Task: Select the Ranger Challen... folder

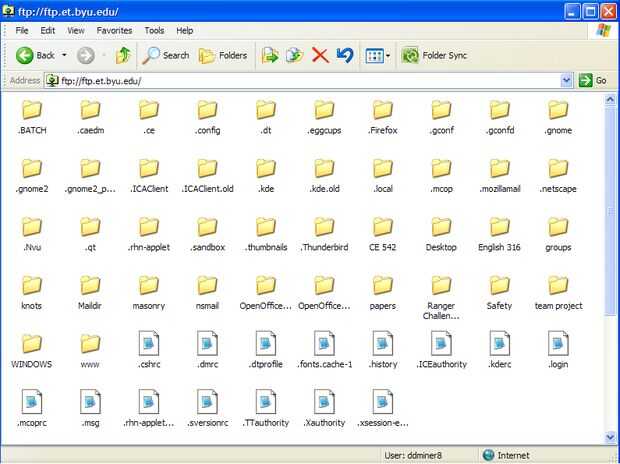Action: pyautogui.click(x=441, y=298)
